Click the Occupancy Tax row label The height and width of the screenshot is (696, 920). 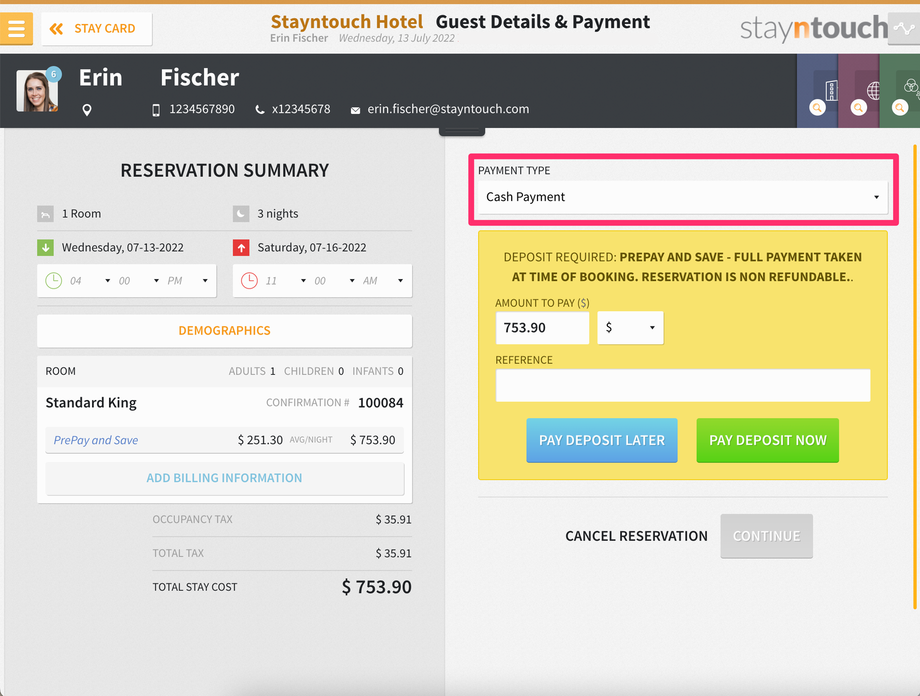[192, 519]
